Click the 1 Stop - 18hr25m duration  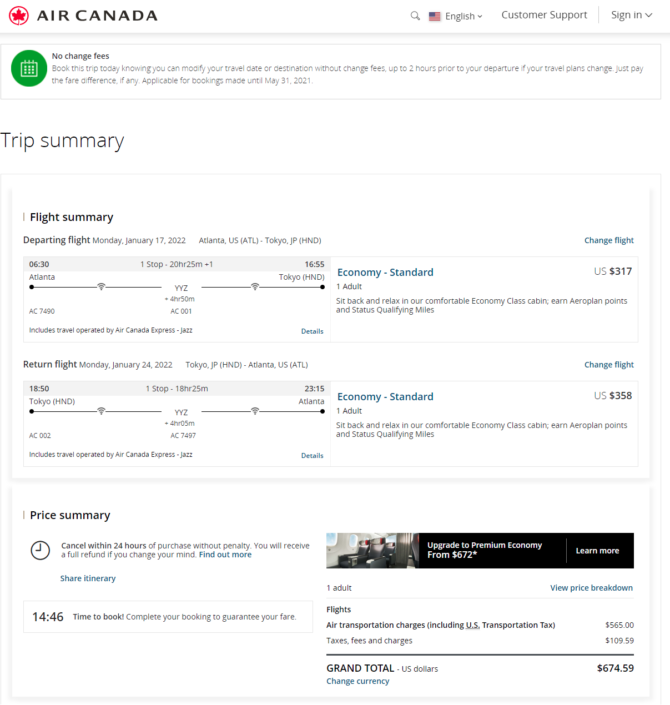(x=177, y=389)
